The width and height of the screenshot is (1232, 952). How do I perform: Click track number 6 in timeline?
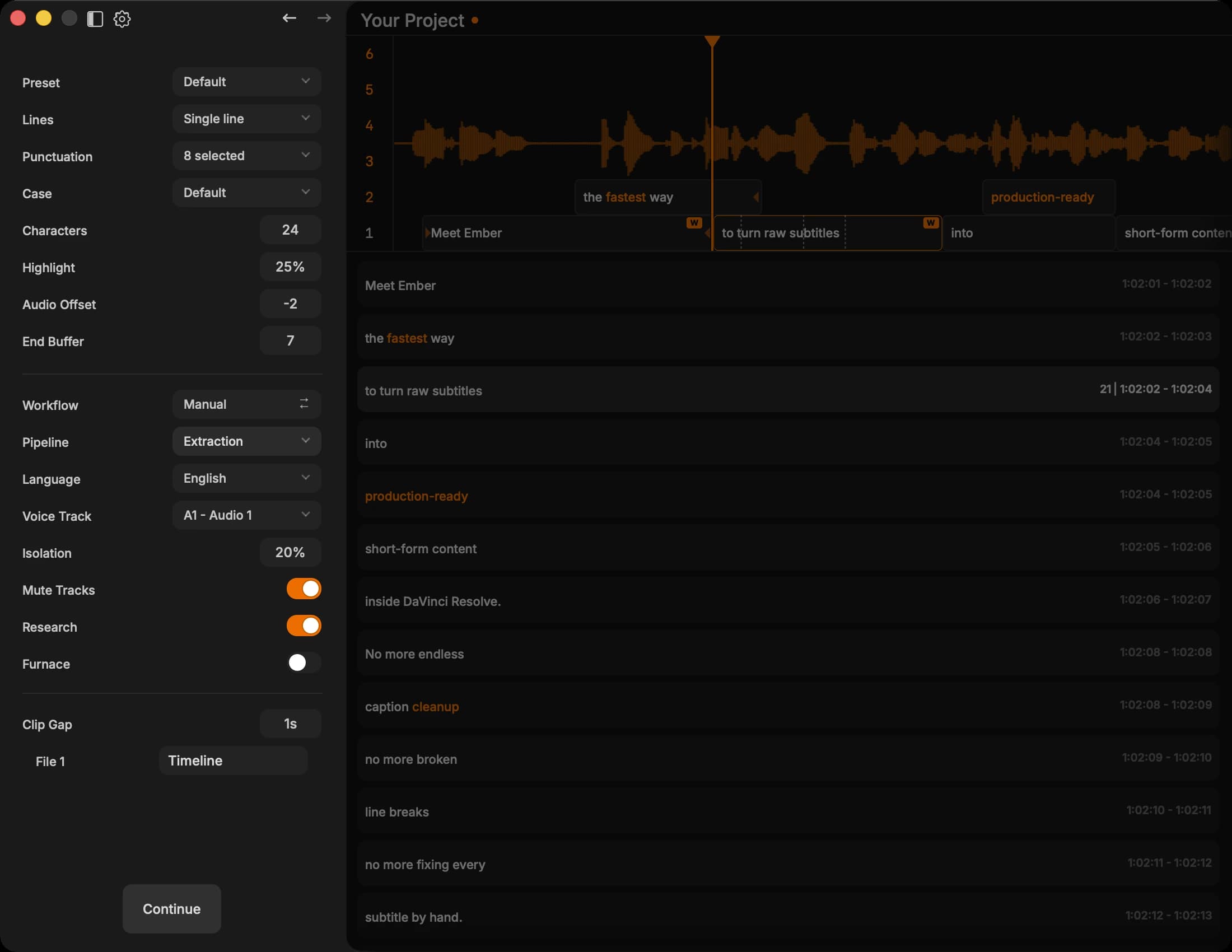click(369, 54)
